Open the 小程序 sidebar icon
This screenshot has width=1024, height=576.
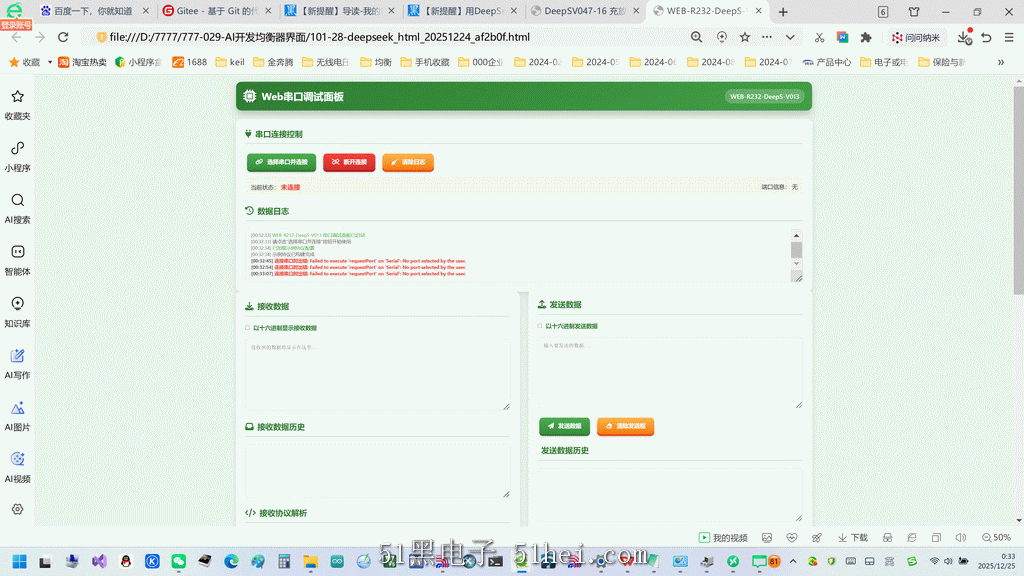click(x=18, y=156)
